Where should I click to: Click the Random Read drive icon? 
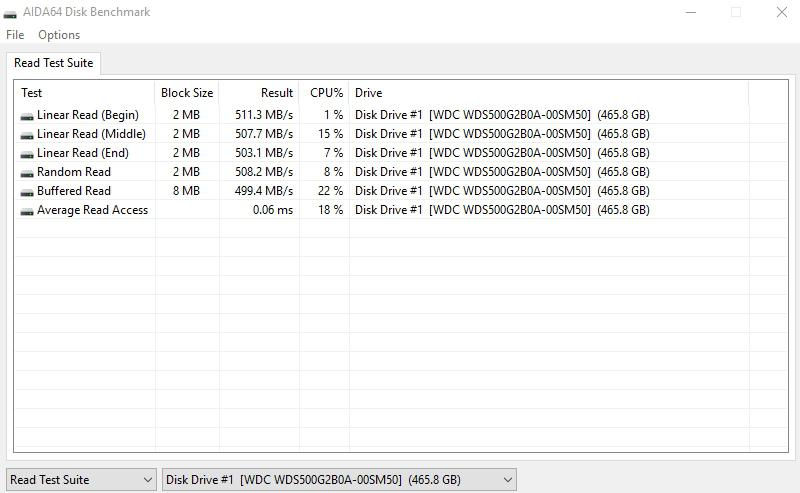tap(27, 172)
